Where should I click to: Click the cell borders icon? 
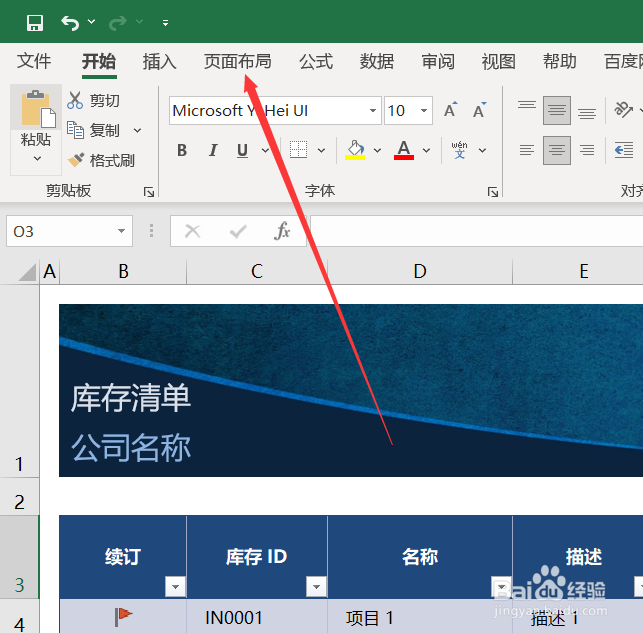(299, 150)
